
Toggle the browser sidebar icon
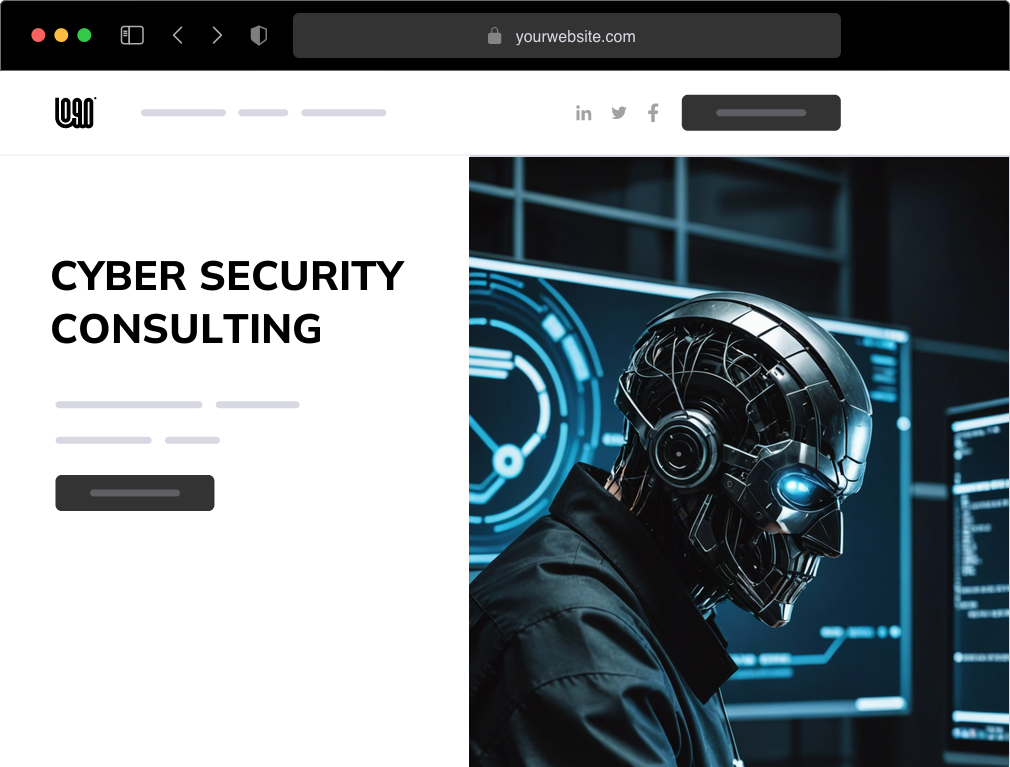pyautogui.click(x=132, y=35)
